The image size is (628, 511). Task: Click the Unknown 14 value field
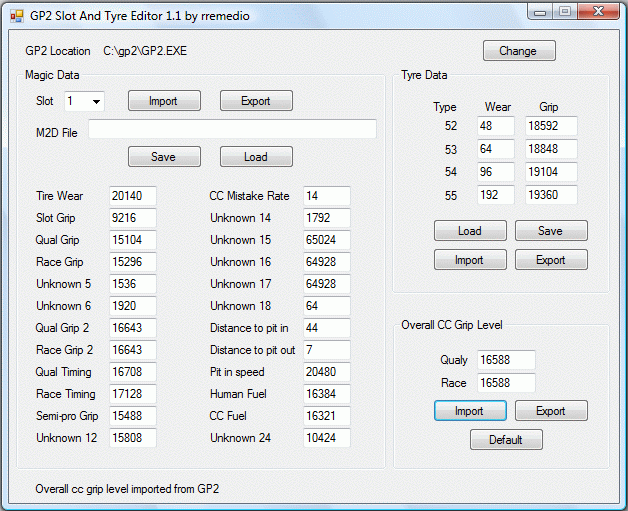pyautogui.click(x=326, y=218)
